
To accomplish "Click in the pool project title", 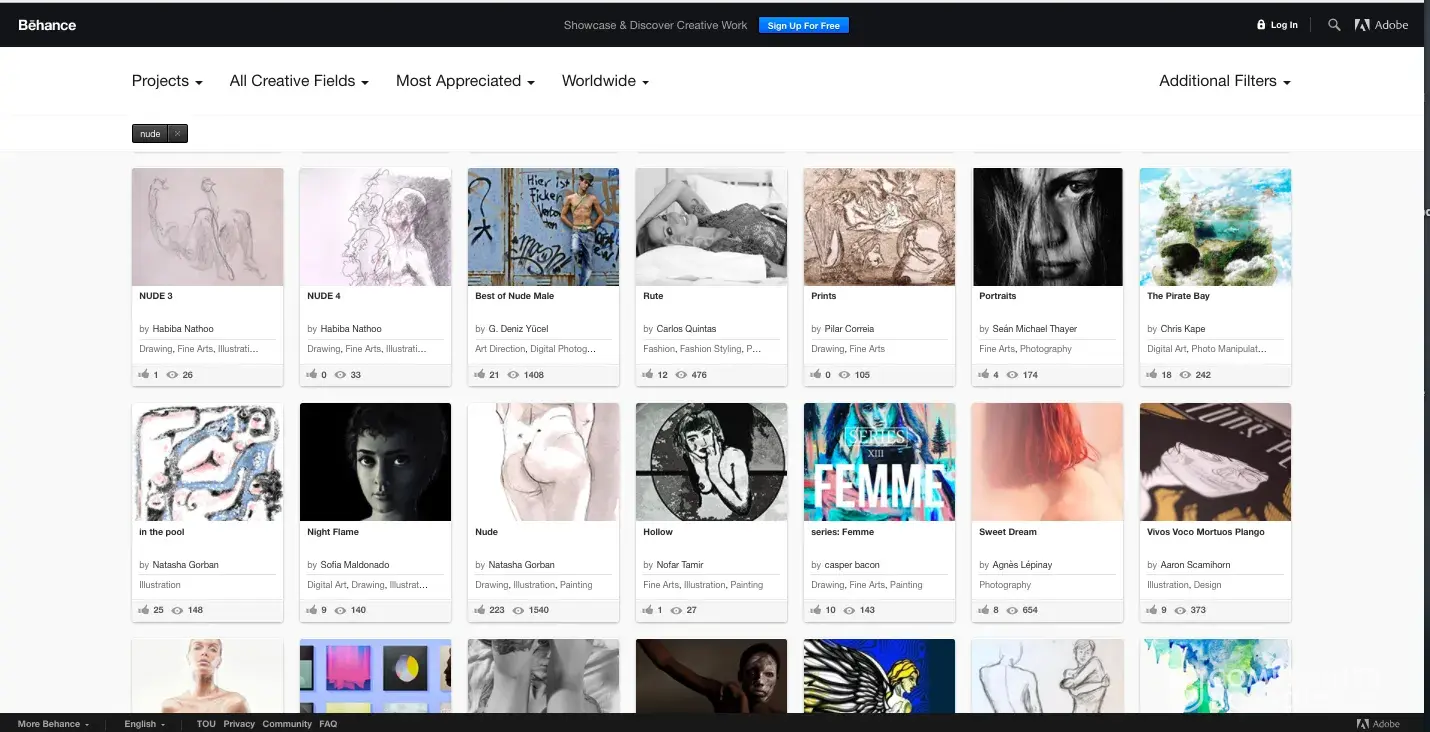I will (x=162, y=532).
